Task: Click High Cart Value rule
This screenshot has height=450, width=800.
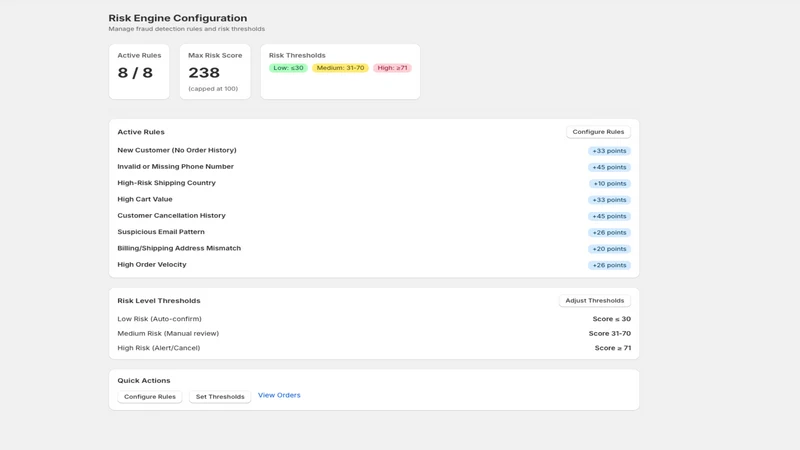Action: tap(145, 199)
